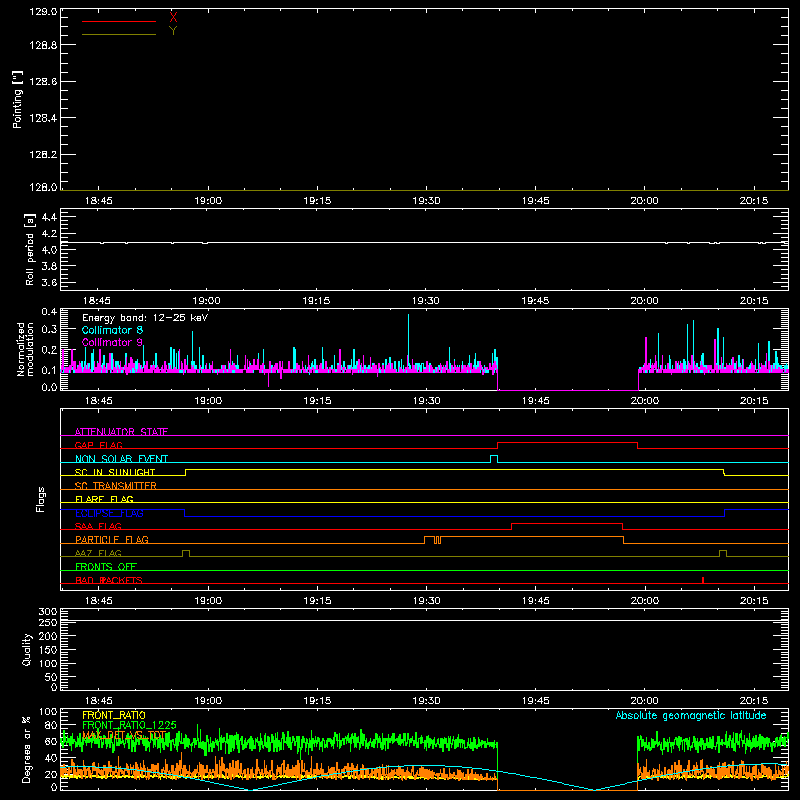Image resolution: width=800 pixels, height=800 pixels.
Task: Click the 4.4 tick on Roll period axis
Action: [49, 217]
